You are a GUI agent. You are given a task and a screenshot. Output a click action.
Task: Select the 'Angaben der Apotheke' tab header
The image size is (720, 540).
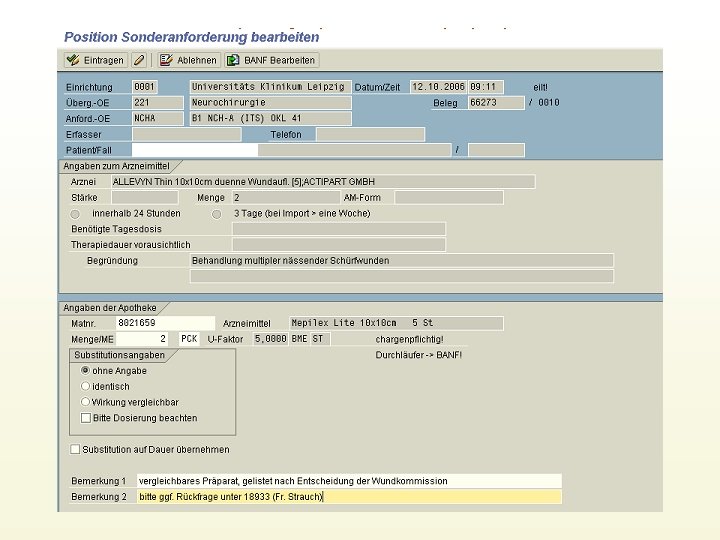coord(110,308)
